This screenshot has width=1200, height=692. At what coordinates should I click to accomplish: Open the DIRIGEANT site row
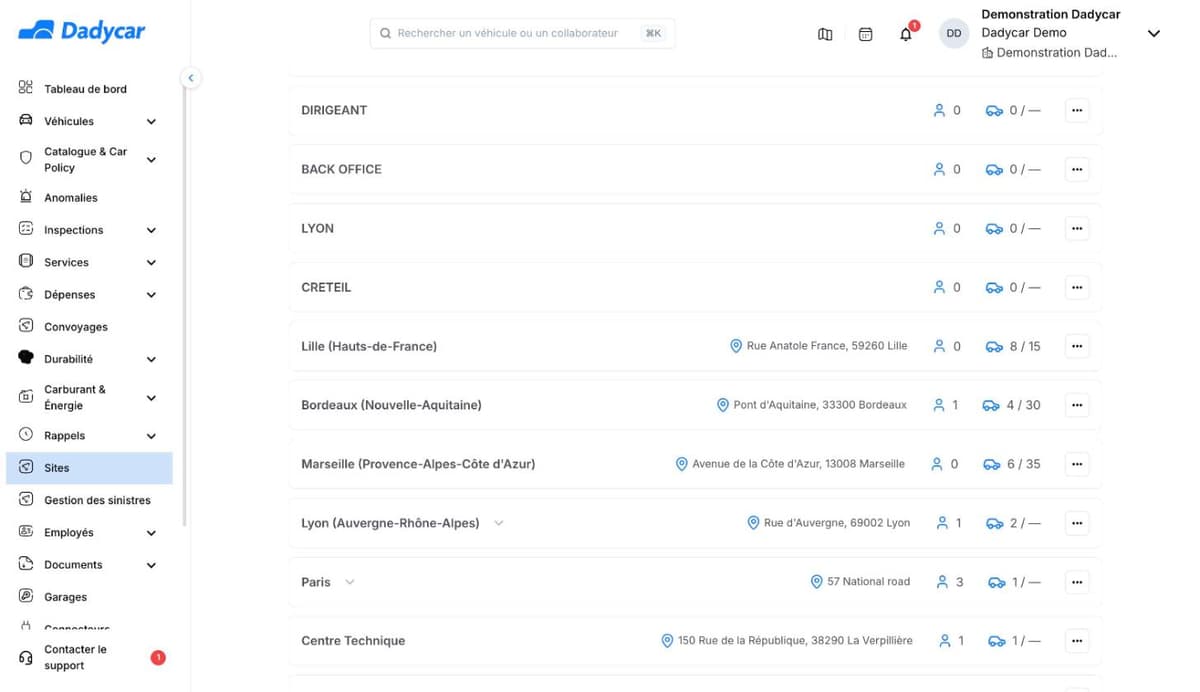tap(695, 110)
